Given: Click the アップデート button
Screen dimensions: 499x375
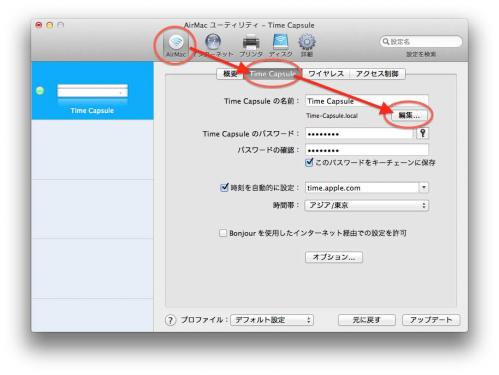Looking at the screenshot, I should tap(431, 320).
